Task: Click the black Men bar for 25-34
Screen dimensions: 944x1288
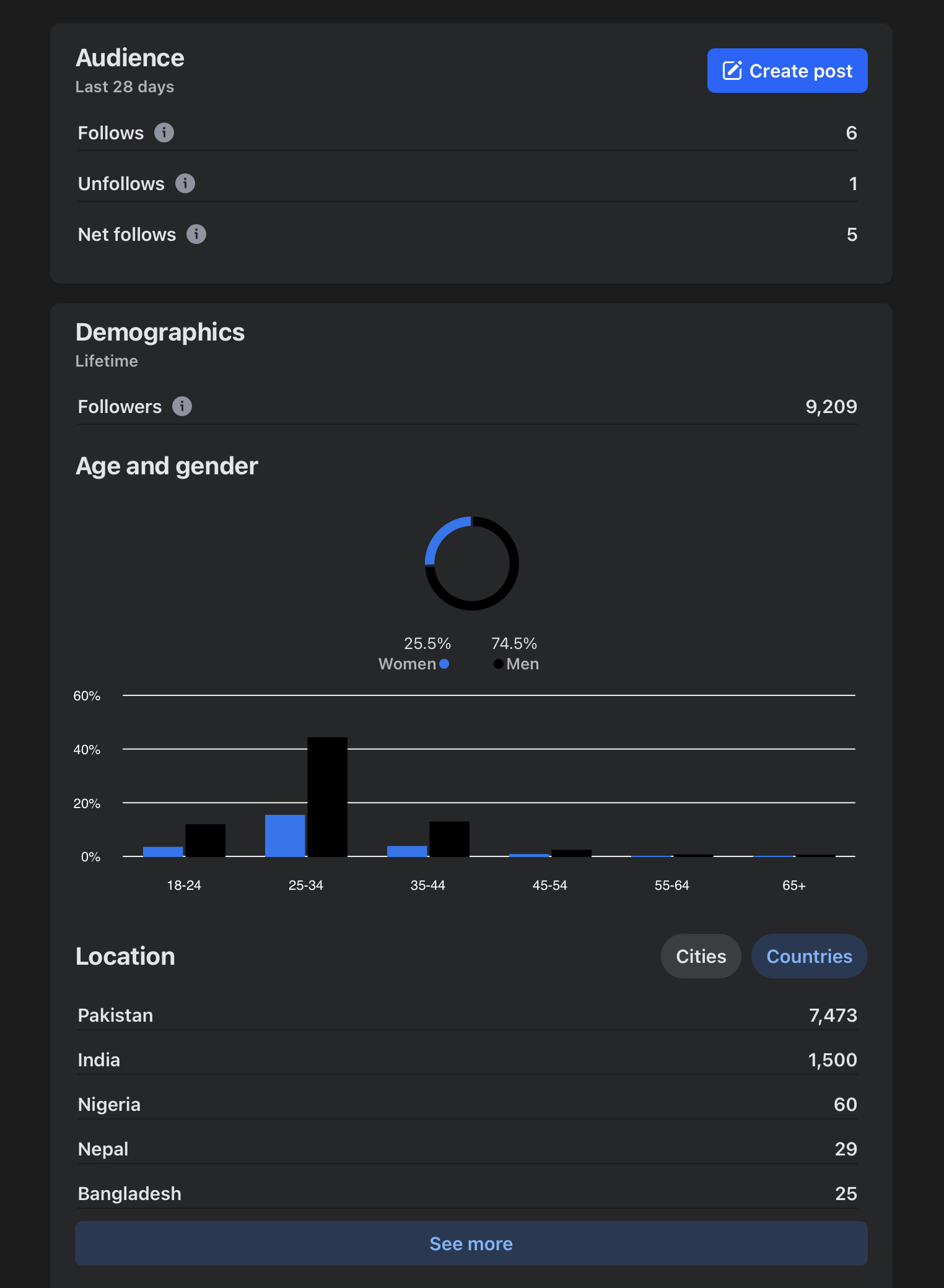Action: (327, 798)
